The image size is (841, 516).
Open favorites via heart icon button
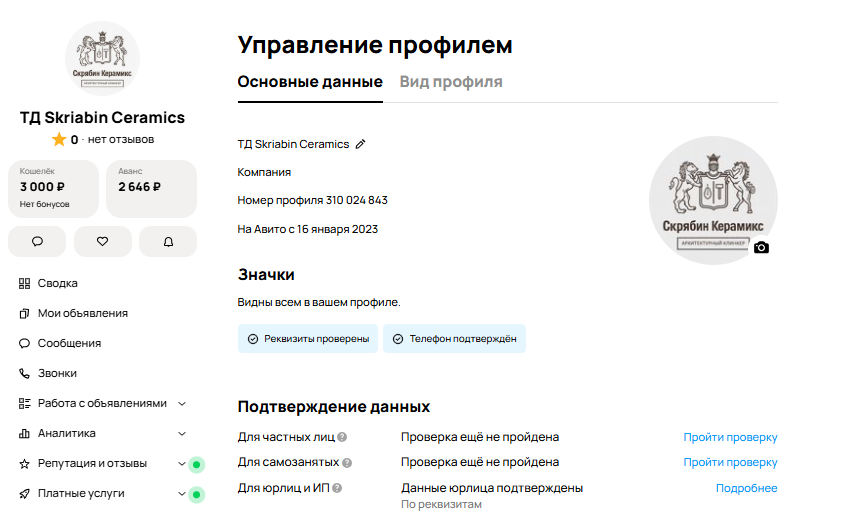(102, 241)
